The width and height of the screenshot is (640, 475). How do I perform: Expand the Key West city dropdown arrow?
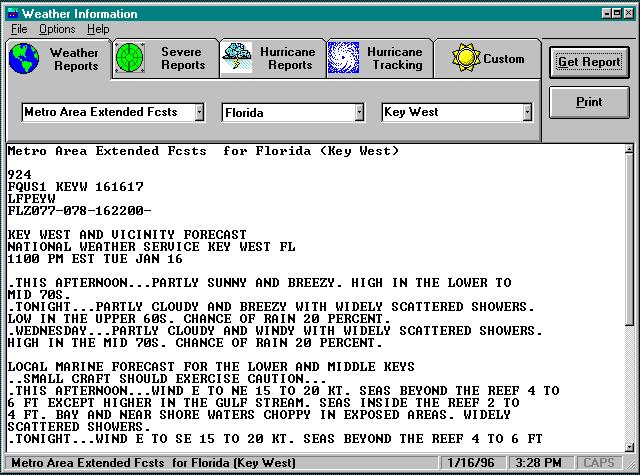click(x=527, y=112)
